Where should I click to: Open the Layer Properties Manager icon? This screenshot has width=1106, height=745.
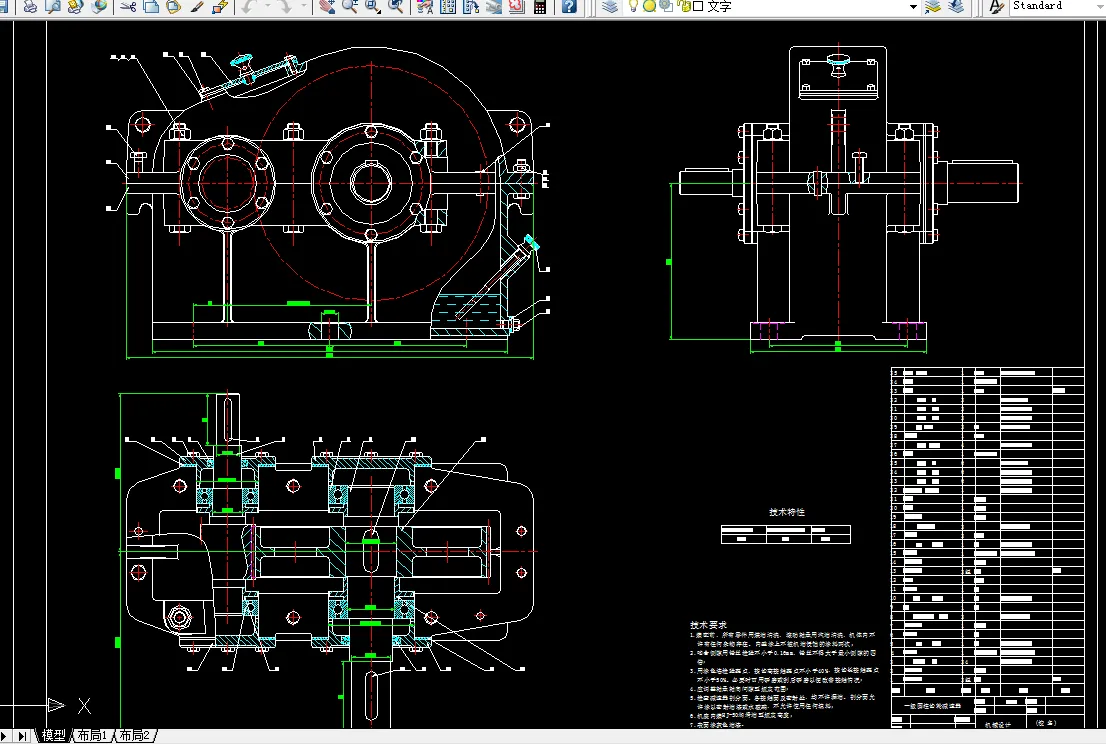[x=609, y=6]
